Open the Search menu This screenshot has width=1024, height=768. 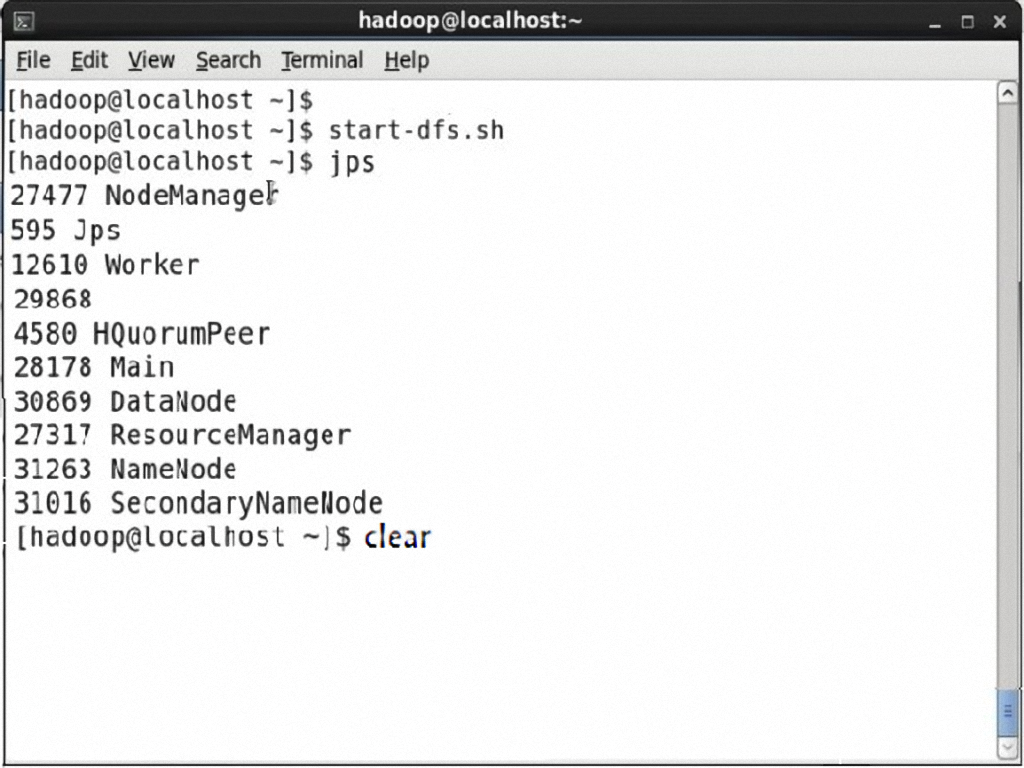pyautogui.click(x=228, y=60)
